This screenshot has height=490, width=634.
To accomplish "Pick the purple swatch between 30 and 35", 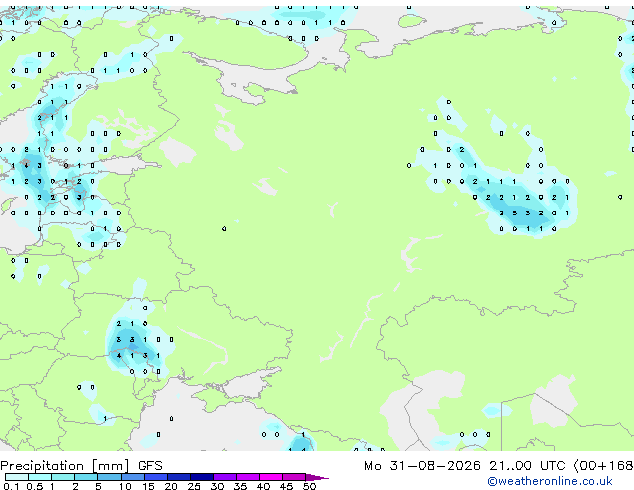I will tap(224, 477).
